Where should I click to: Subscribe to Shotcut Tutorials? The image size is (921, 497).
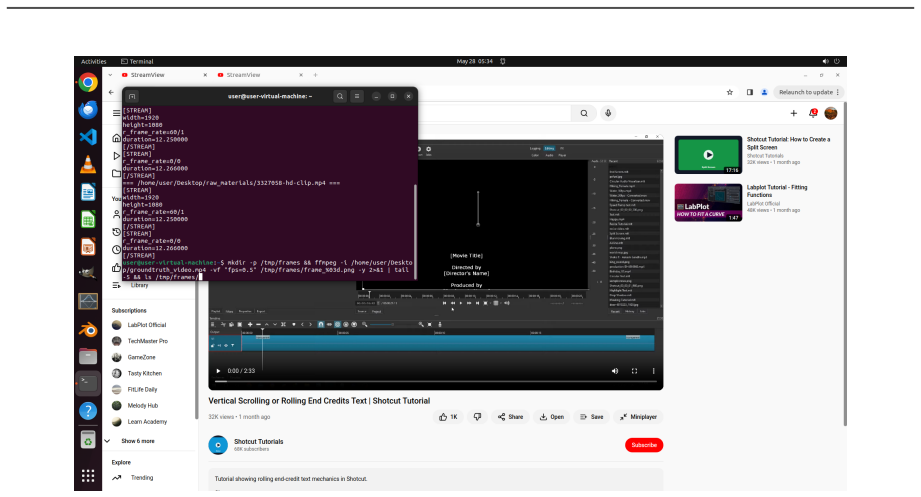(x=644, y=445)
